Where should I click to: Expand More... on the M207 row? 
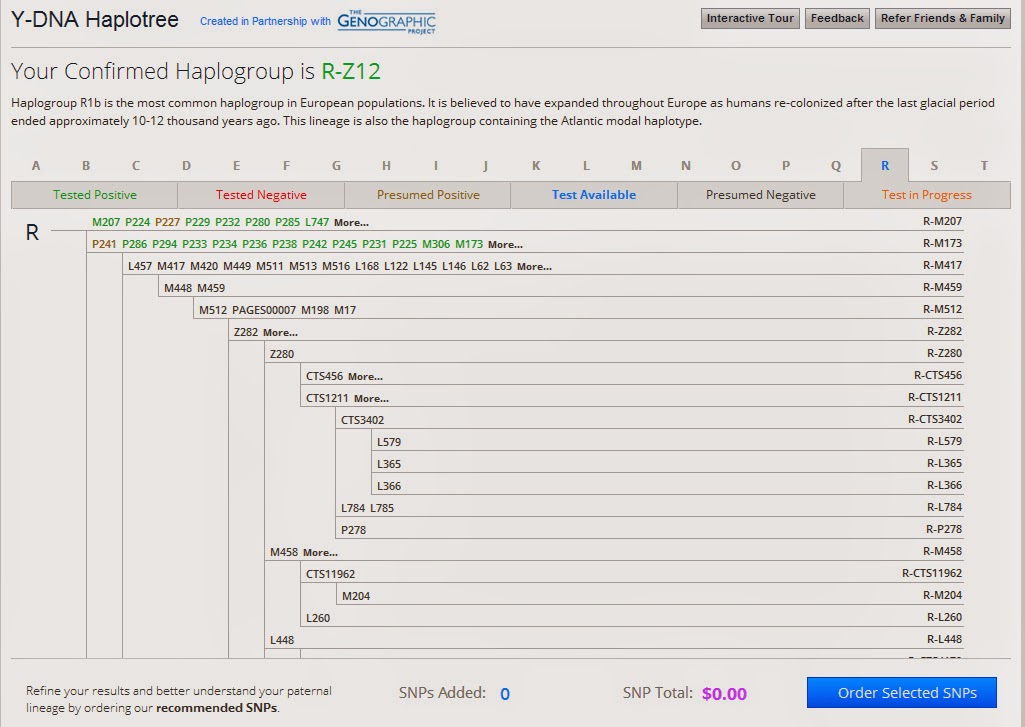click(x=351, y=222)
